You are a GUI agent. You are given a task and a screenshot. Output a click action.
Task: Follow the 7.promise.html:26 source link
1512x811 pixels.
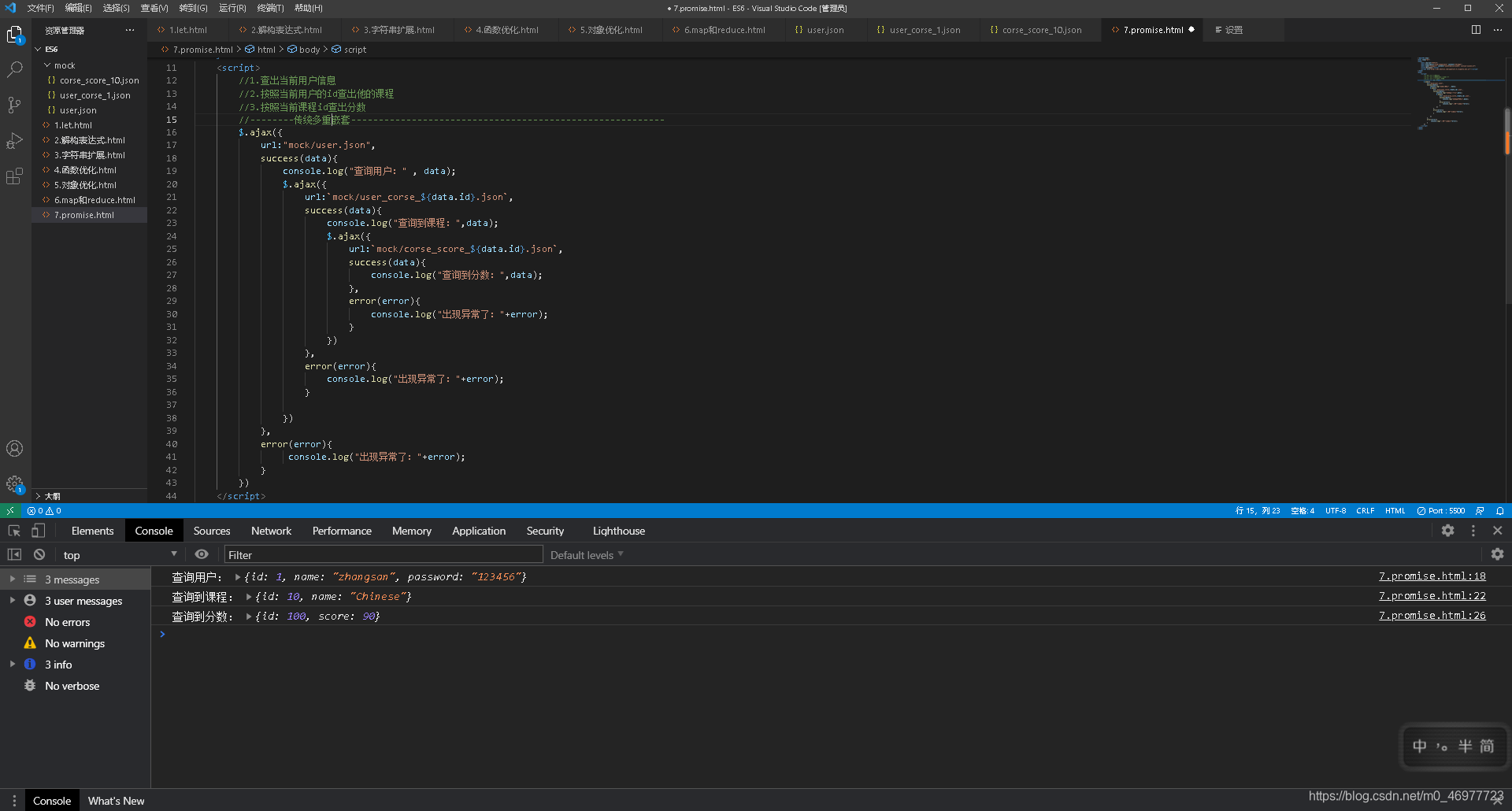pos(1432,616)
